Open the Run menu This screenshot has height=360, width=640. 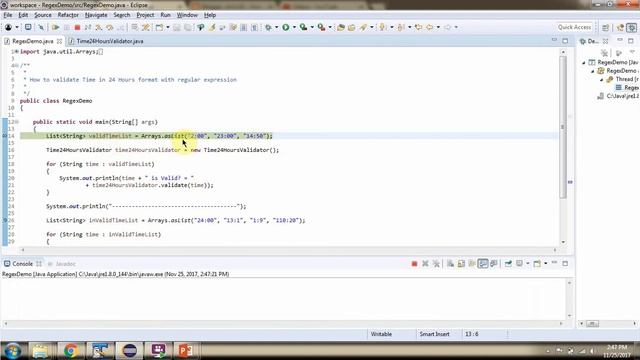click(165, 15)
